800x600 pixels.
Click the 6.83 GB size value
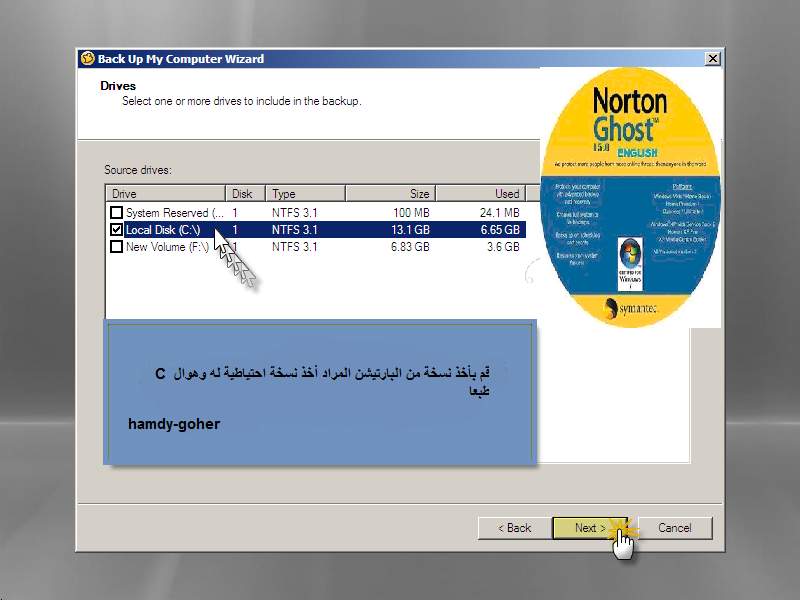coord(410,247)
